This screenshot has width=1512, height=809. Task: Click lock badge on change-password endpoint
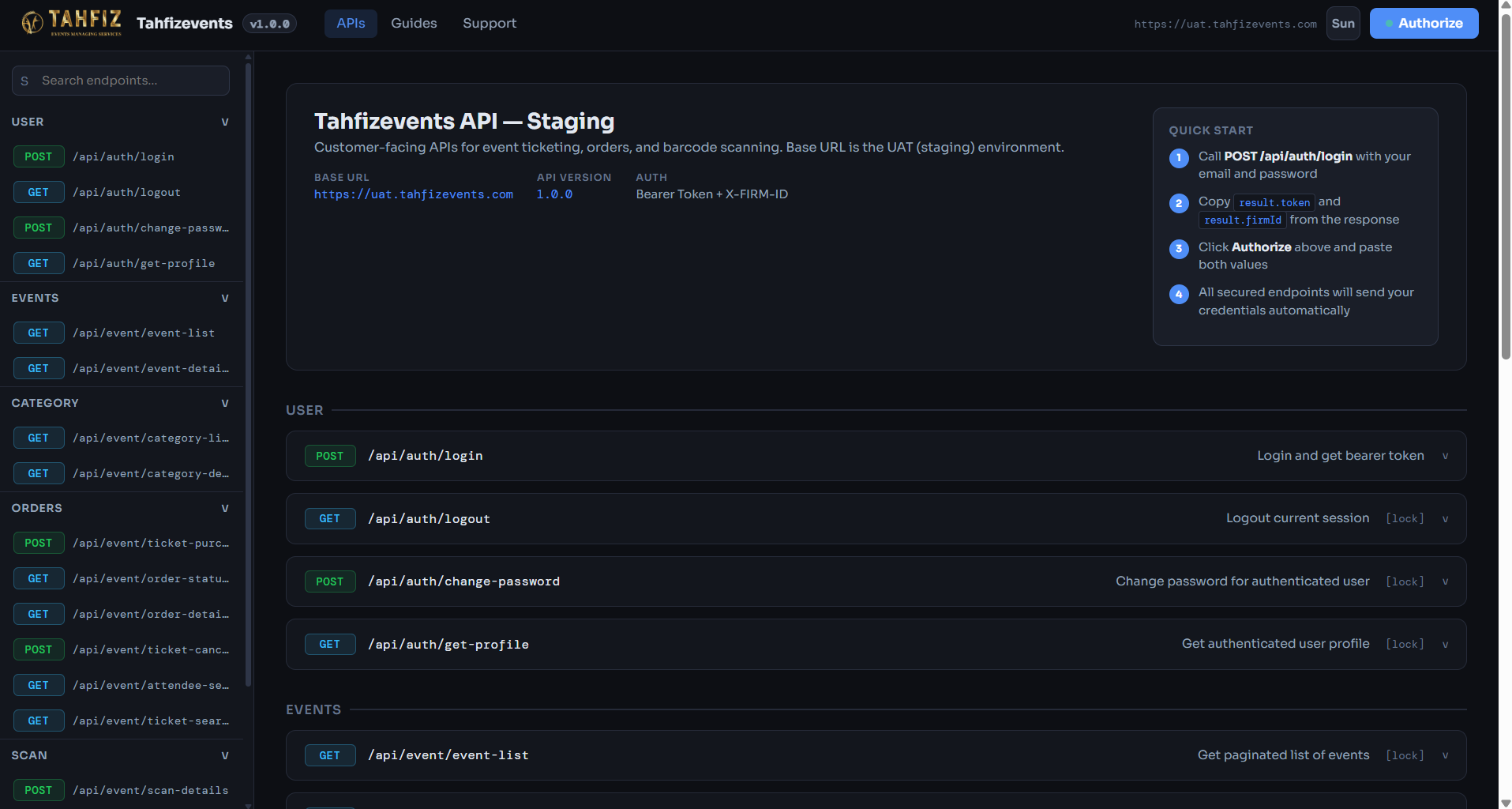coord(1405,581)
